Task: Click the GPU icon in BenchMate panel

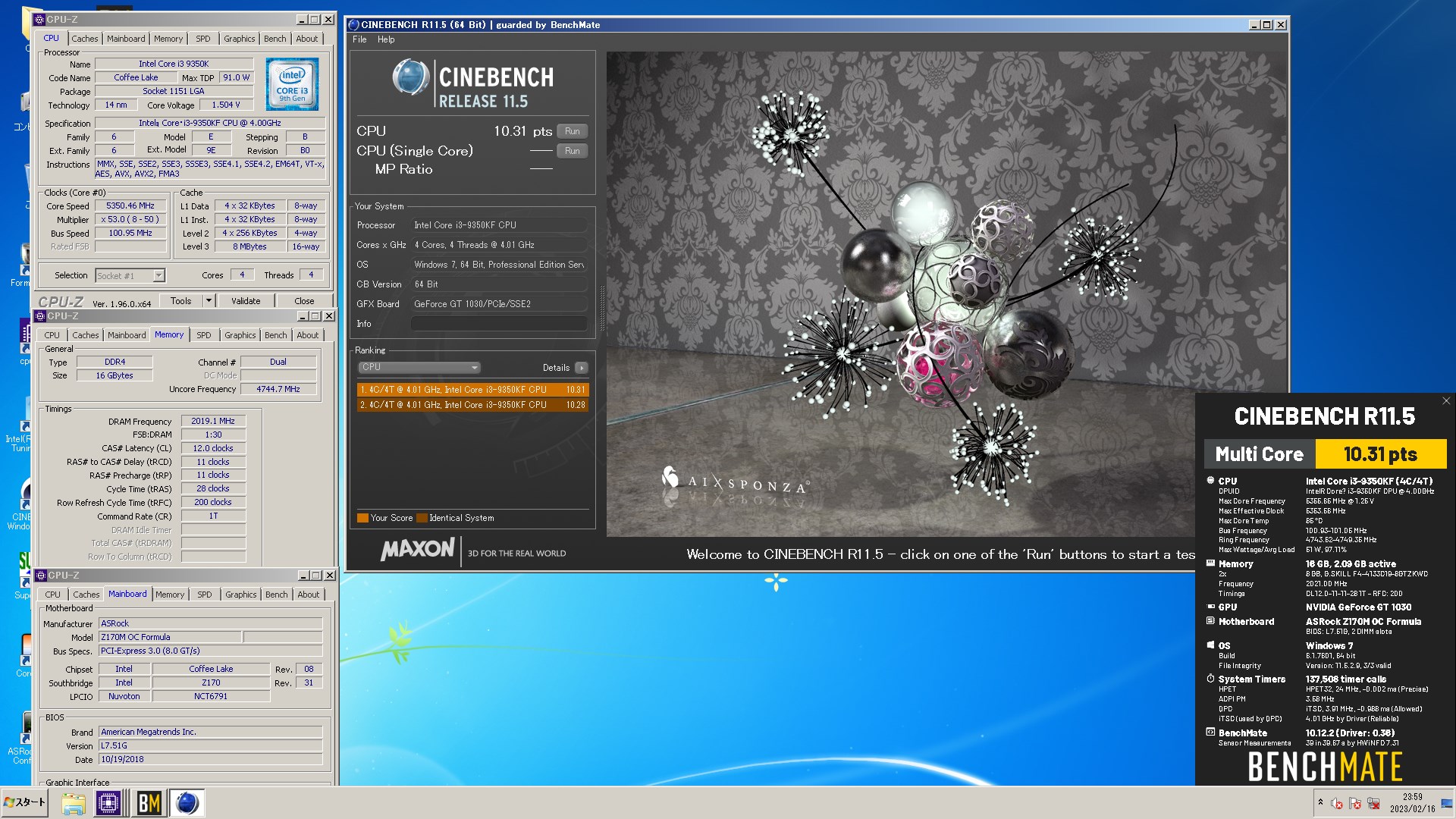Action: (x=1210, y=607)
